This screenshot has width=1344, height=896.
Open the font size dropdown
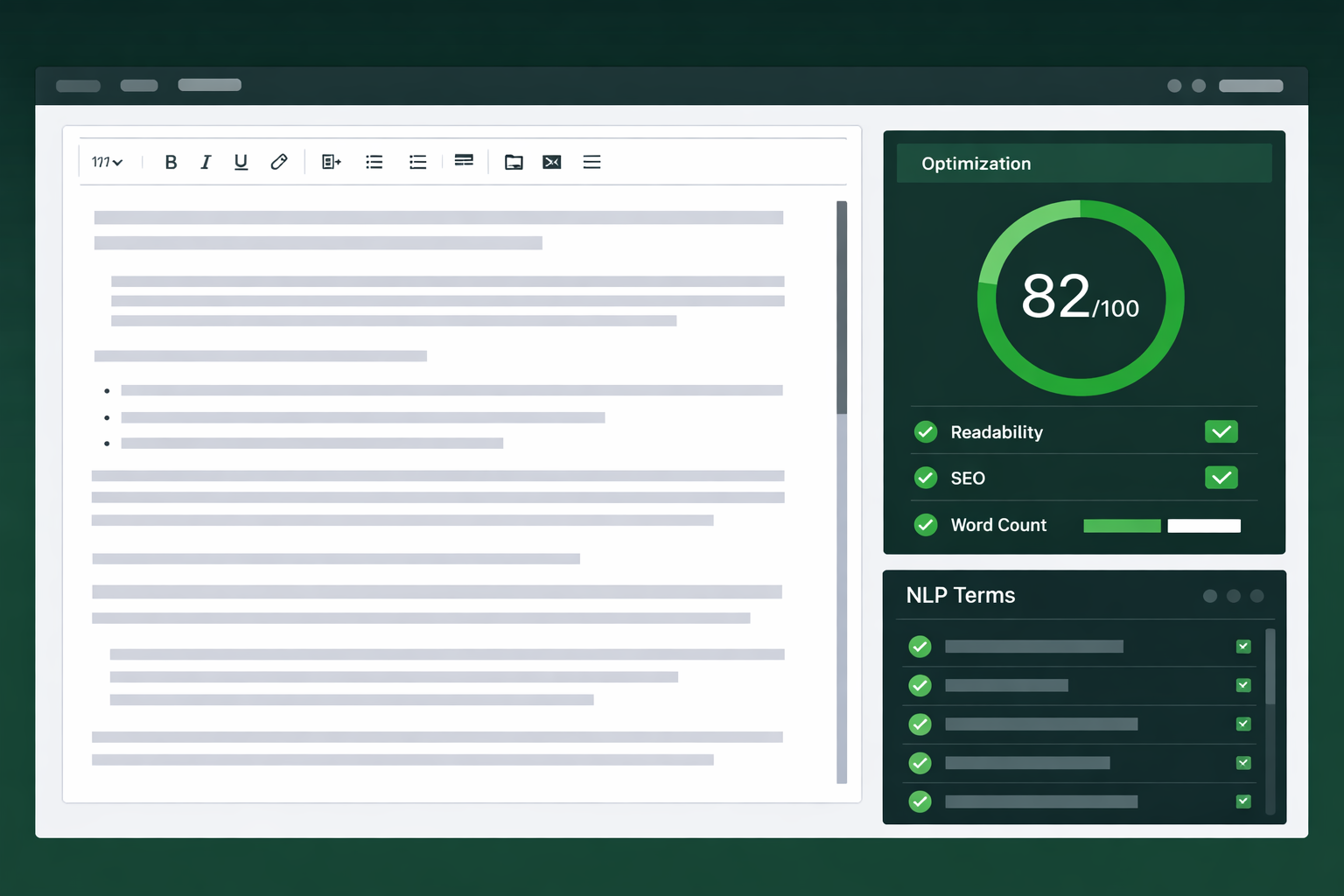coord(107,162)
